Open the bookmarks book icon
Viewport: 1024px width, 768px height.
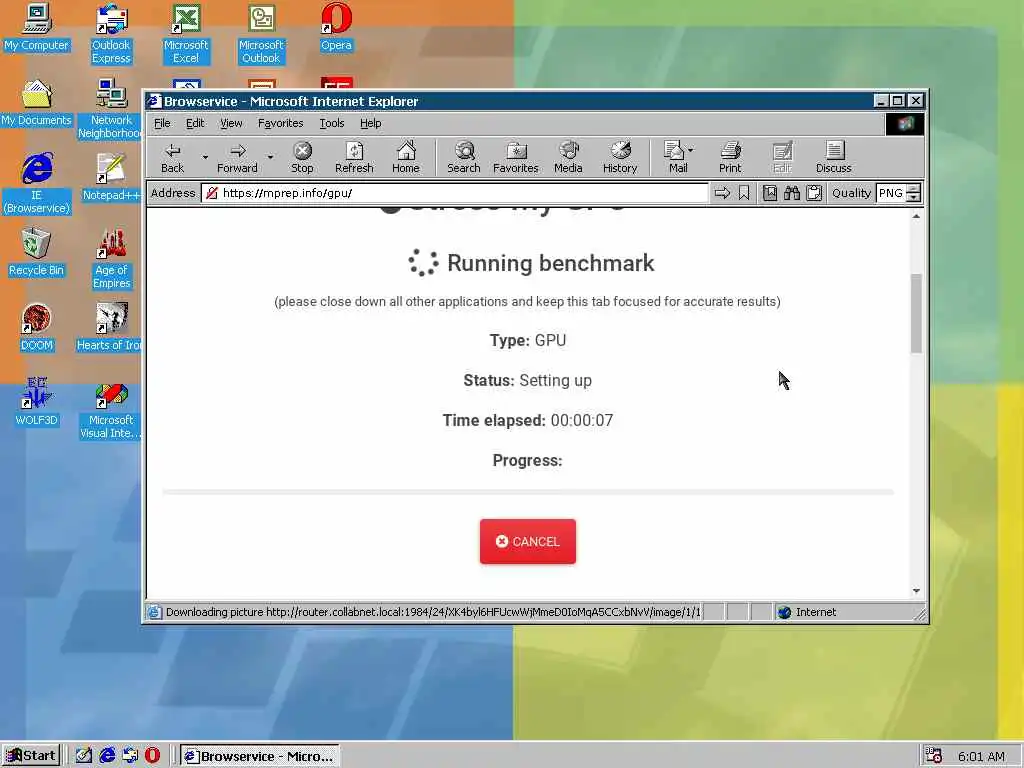pos(770,193)
